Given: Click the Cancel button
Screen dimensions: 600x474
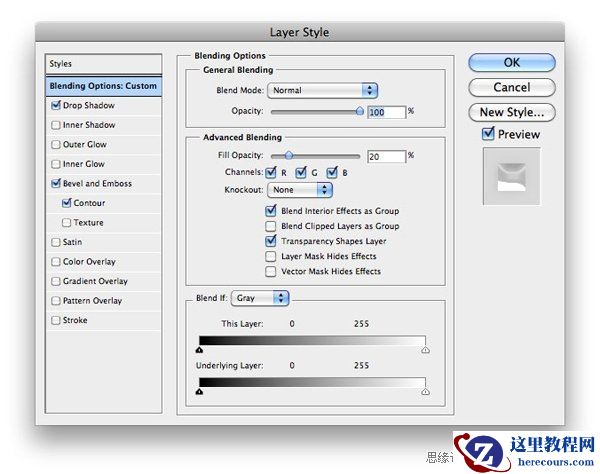Looking at the screenshot, I should click(x=512, y=87).
